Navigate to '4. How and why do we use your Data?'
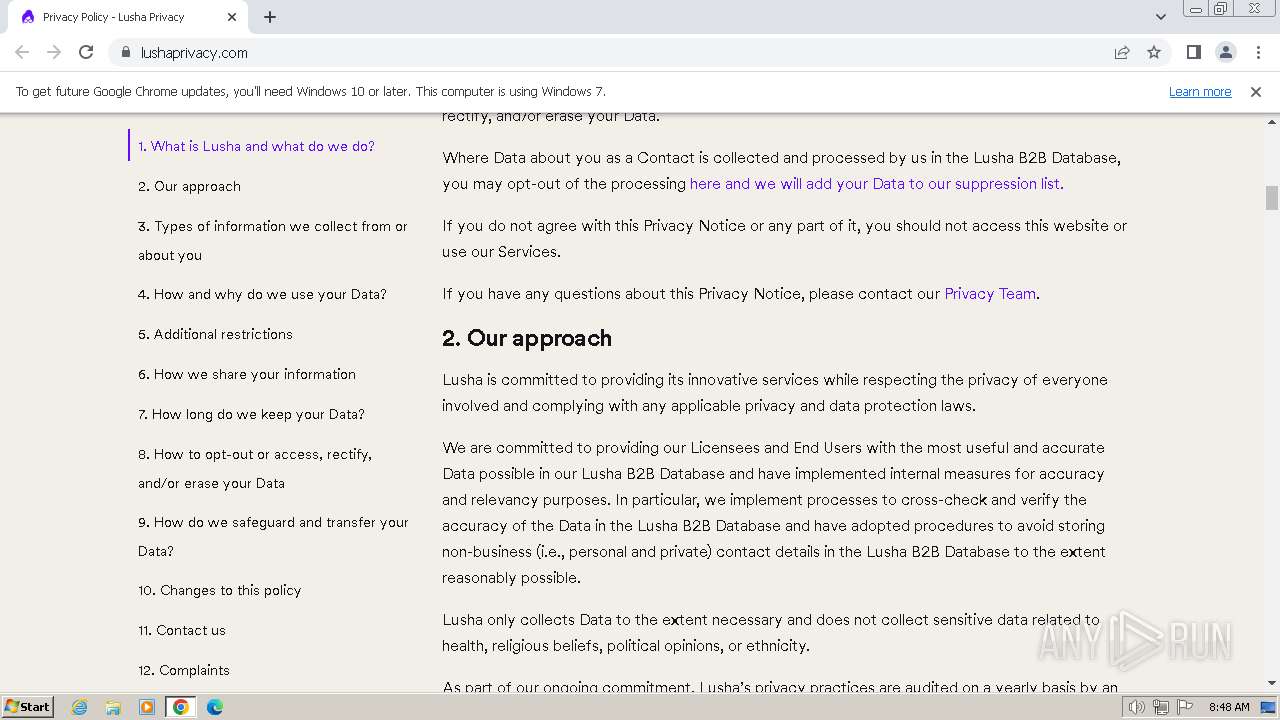Screen dimensions: 1280x720 [x=262, y=294]
